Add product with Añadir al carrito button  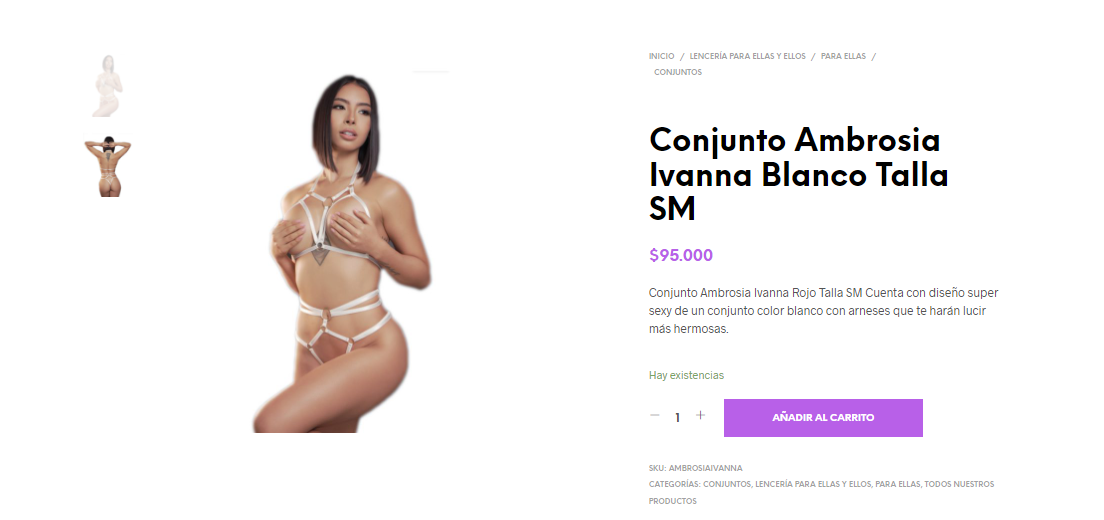823,418
